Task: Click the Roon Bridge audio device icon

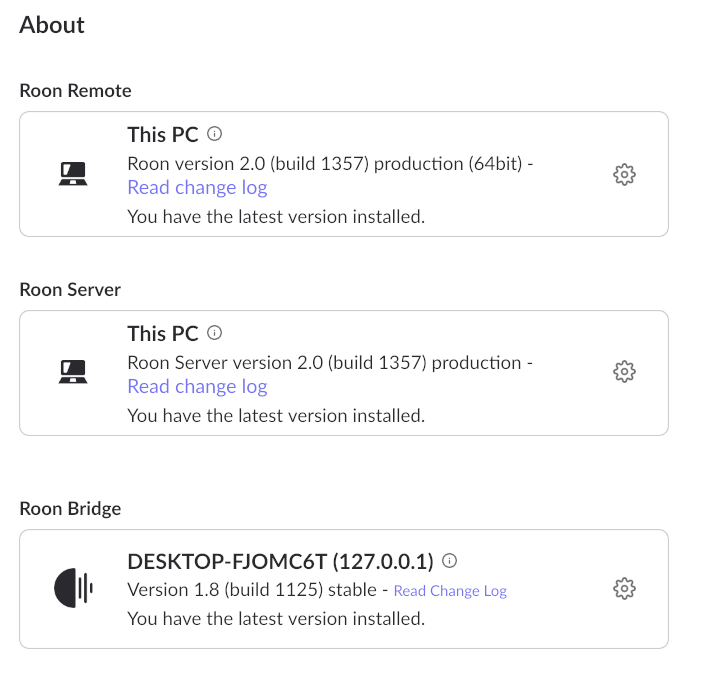Action: click(73, 589)
